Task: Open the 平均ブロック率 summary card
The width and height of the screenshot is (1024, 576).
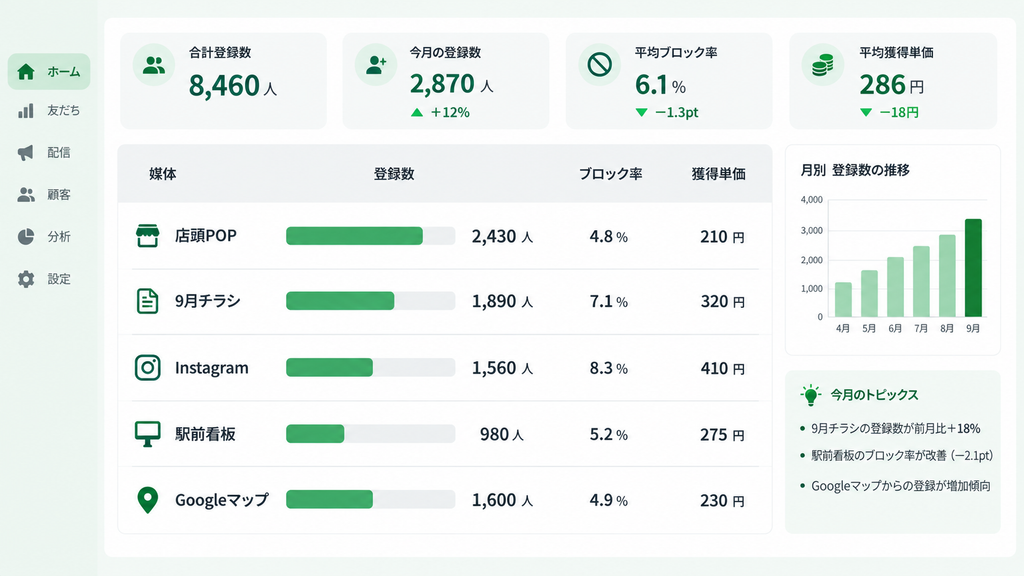Action: 669,81
